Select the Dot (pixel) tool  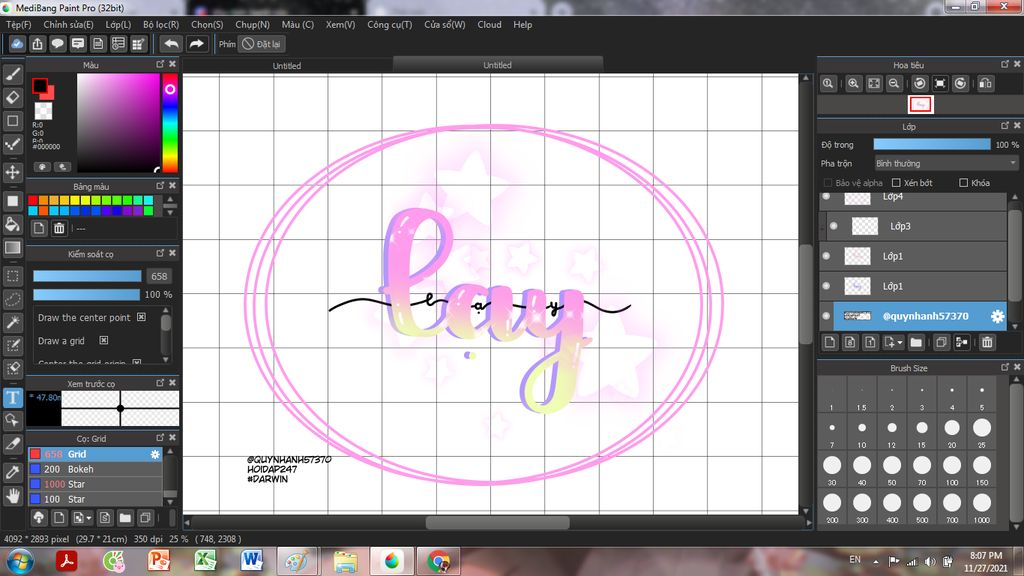pos(12,144)
